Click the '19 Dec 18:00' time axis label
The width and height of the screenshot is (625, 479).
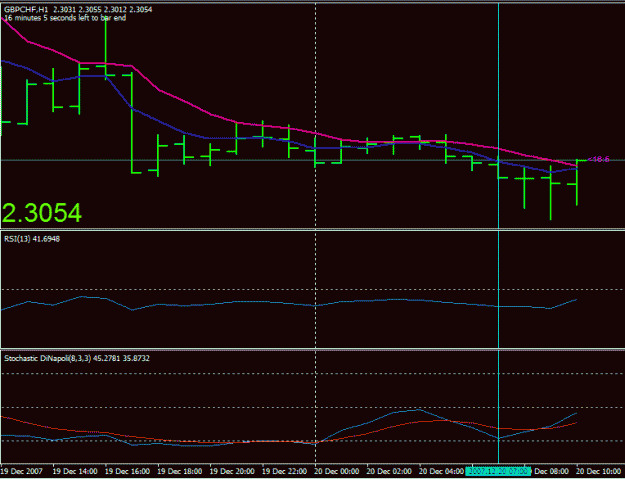click(181, 471)
